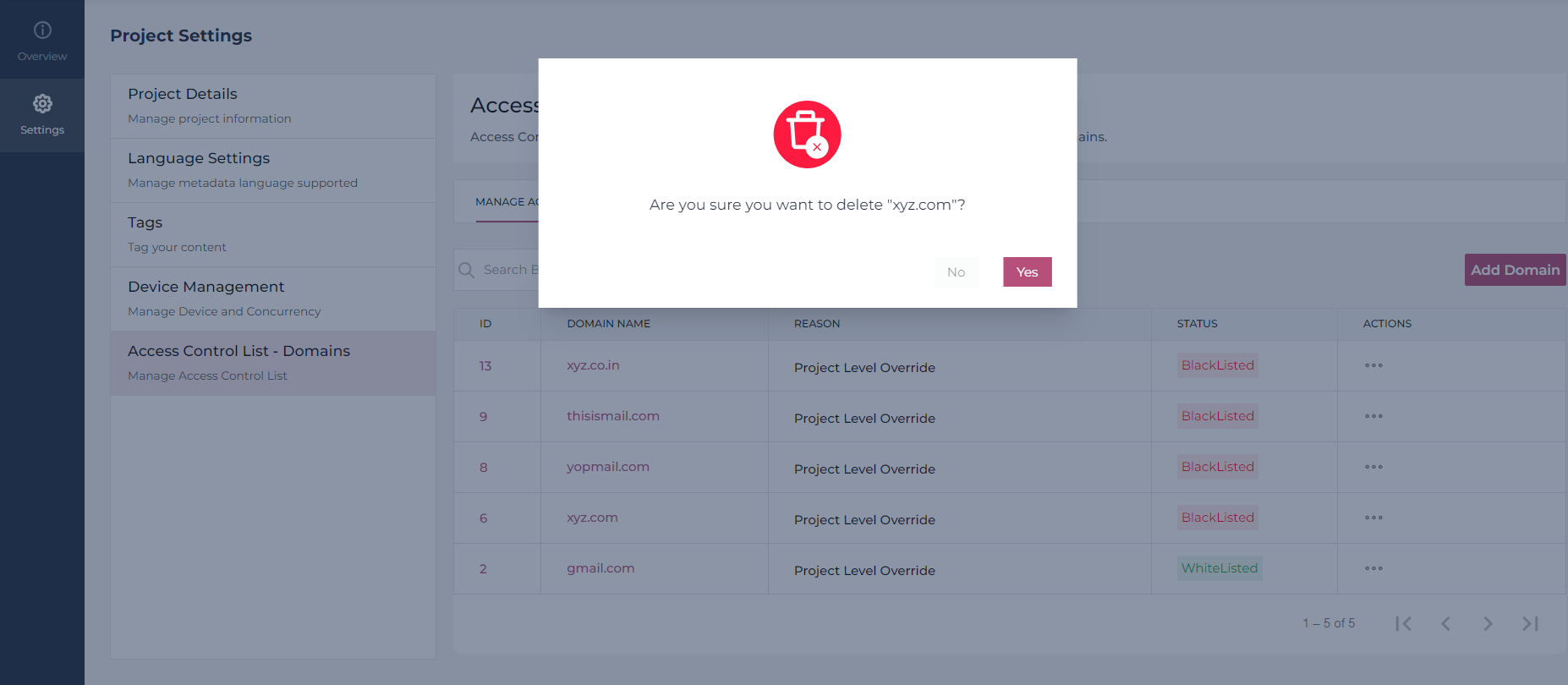The height and width of the screenshot is (685, 1568).
Task: Click the red trash delete icon
Action: tap(807, 134)
